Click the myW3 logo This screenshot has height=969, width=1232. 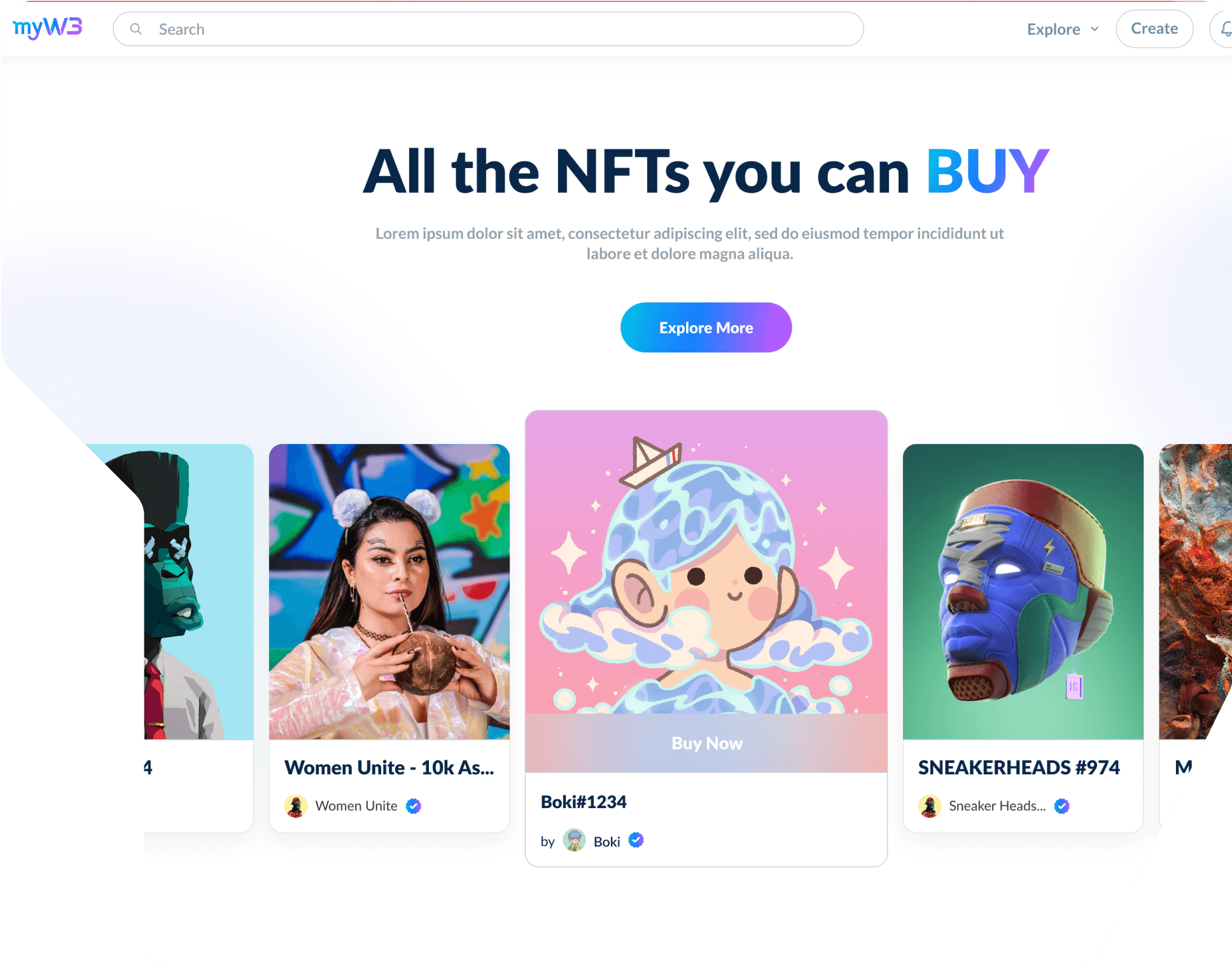[x=47, y=28]
